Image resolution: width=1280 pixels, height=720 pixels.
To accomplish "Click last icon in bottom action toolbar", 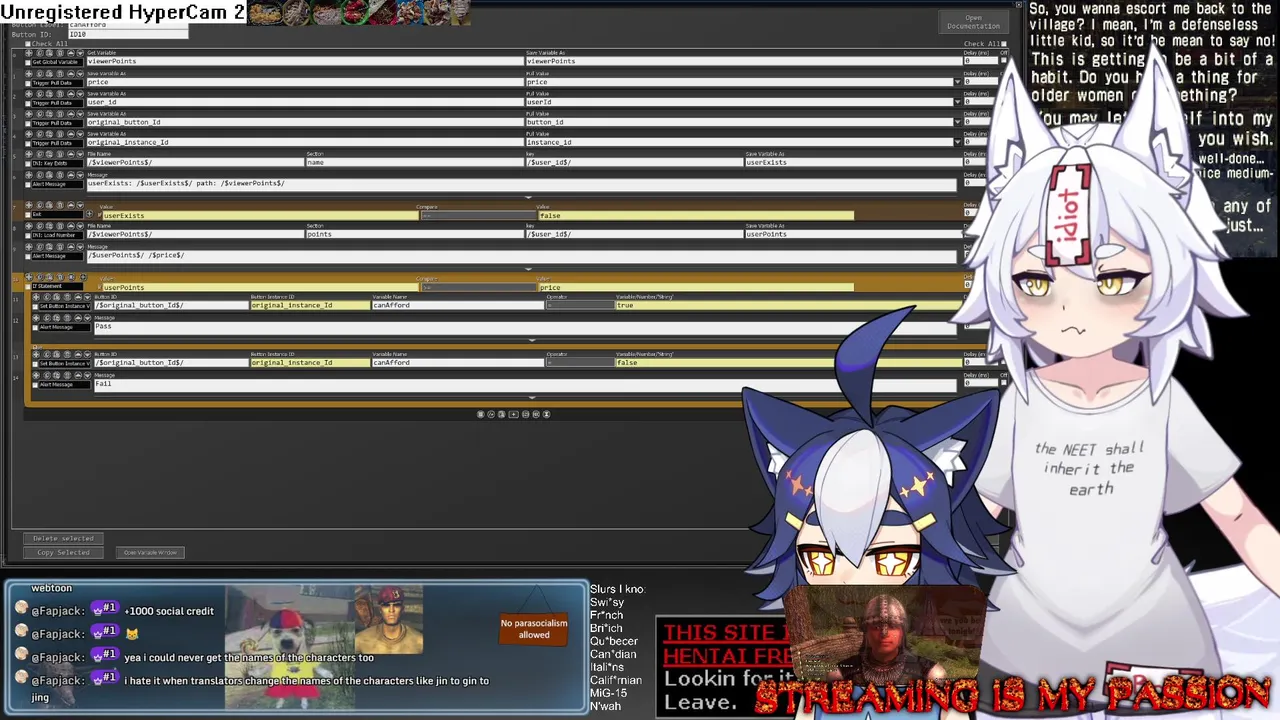I will coord(547,414).
